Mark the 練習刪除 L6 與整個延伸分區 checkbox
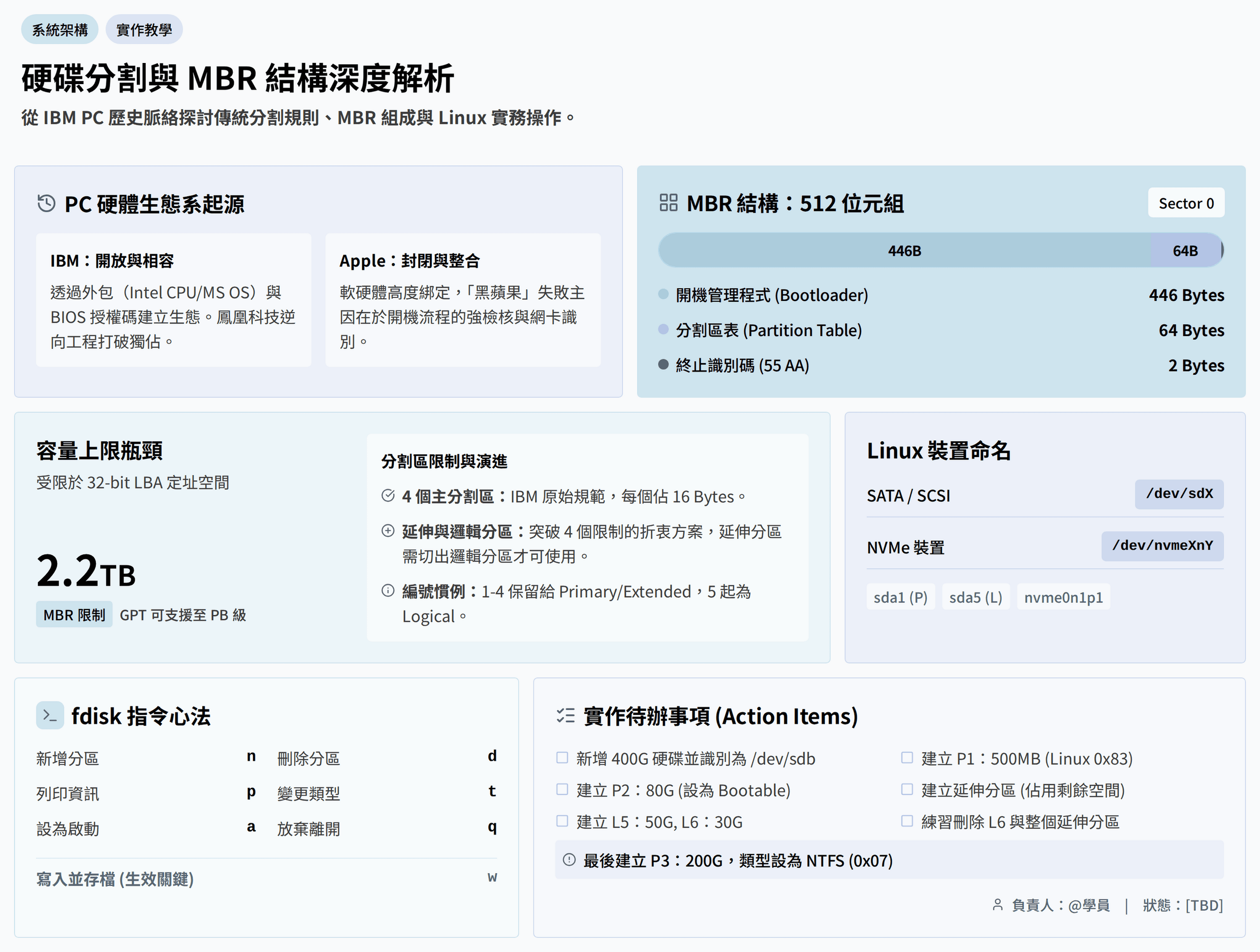The image size is (1260, 952). [907, 821]
